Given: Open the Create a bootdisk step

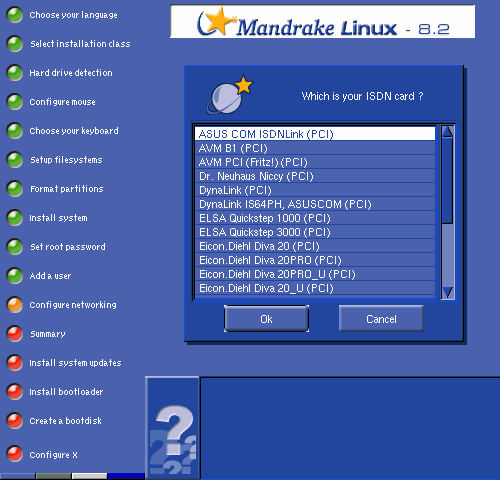Looking at the screenshot, I should tap(66, 421).
